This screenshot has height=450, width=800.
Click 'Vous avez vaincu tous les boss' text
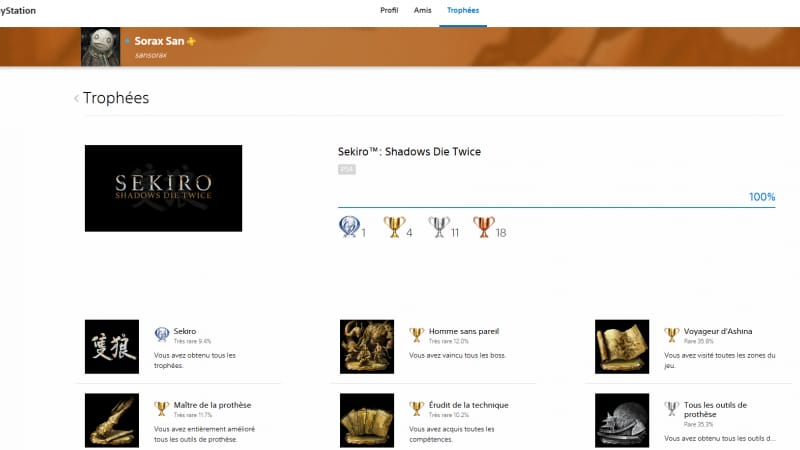457,355
